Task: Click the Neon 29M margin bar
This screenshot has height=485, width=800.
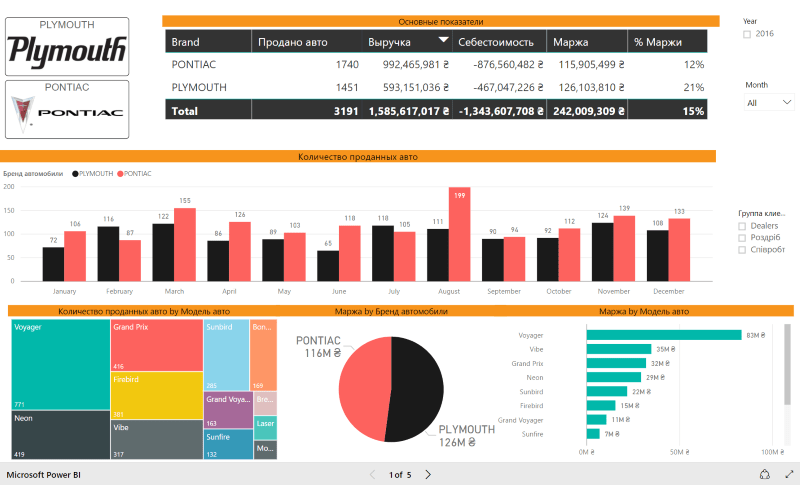Action: point(614,377)
